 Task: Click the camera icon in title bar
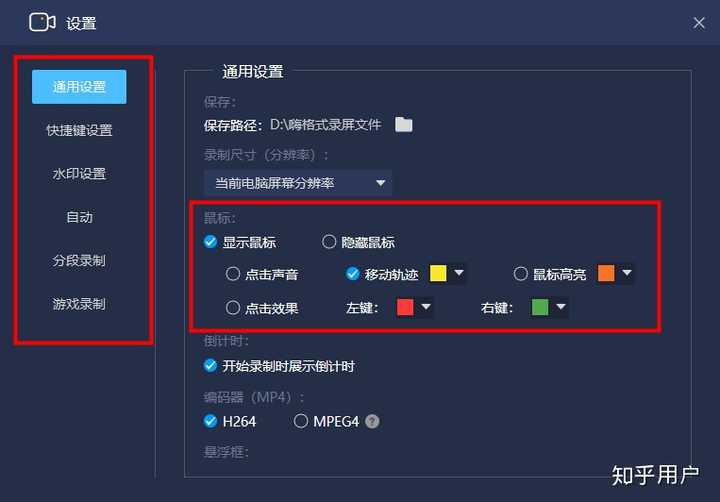coord(42,22)
